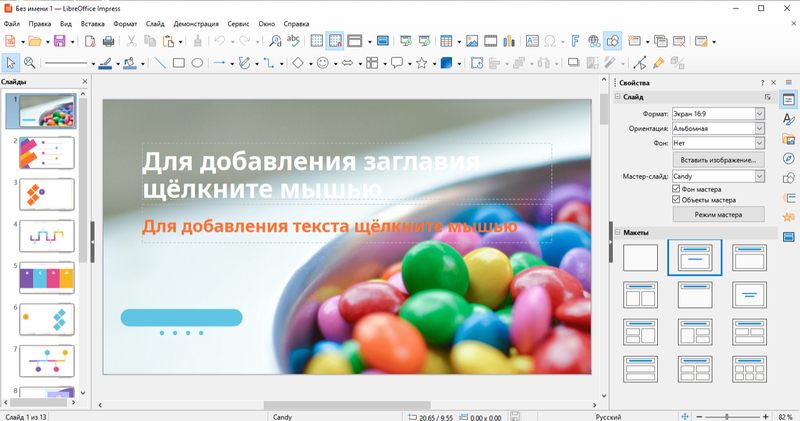Viewport: 800px width, 421px height.
Task: Uncheck Объекты мастера checkbox
Action: coord(676,200)
